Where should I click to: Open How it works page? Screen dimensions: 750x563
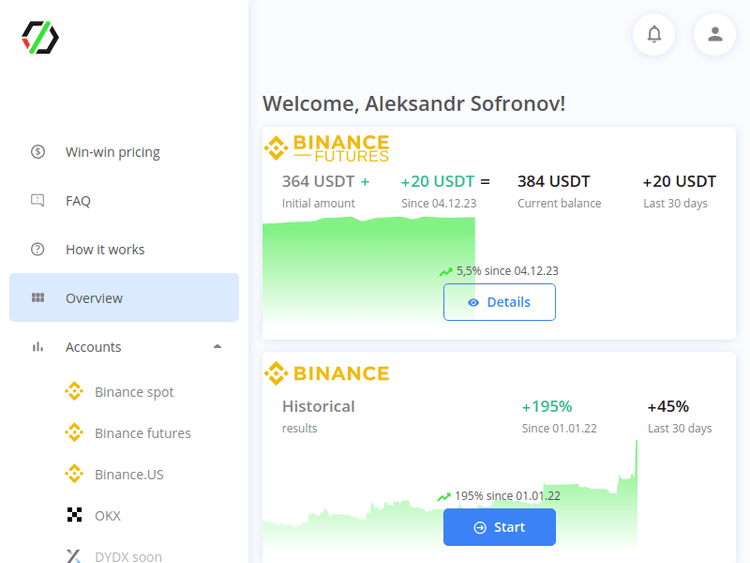(105, 249)
